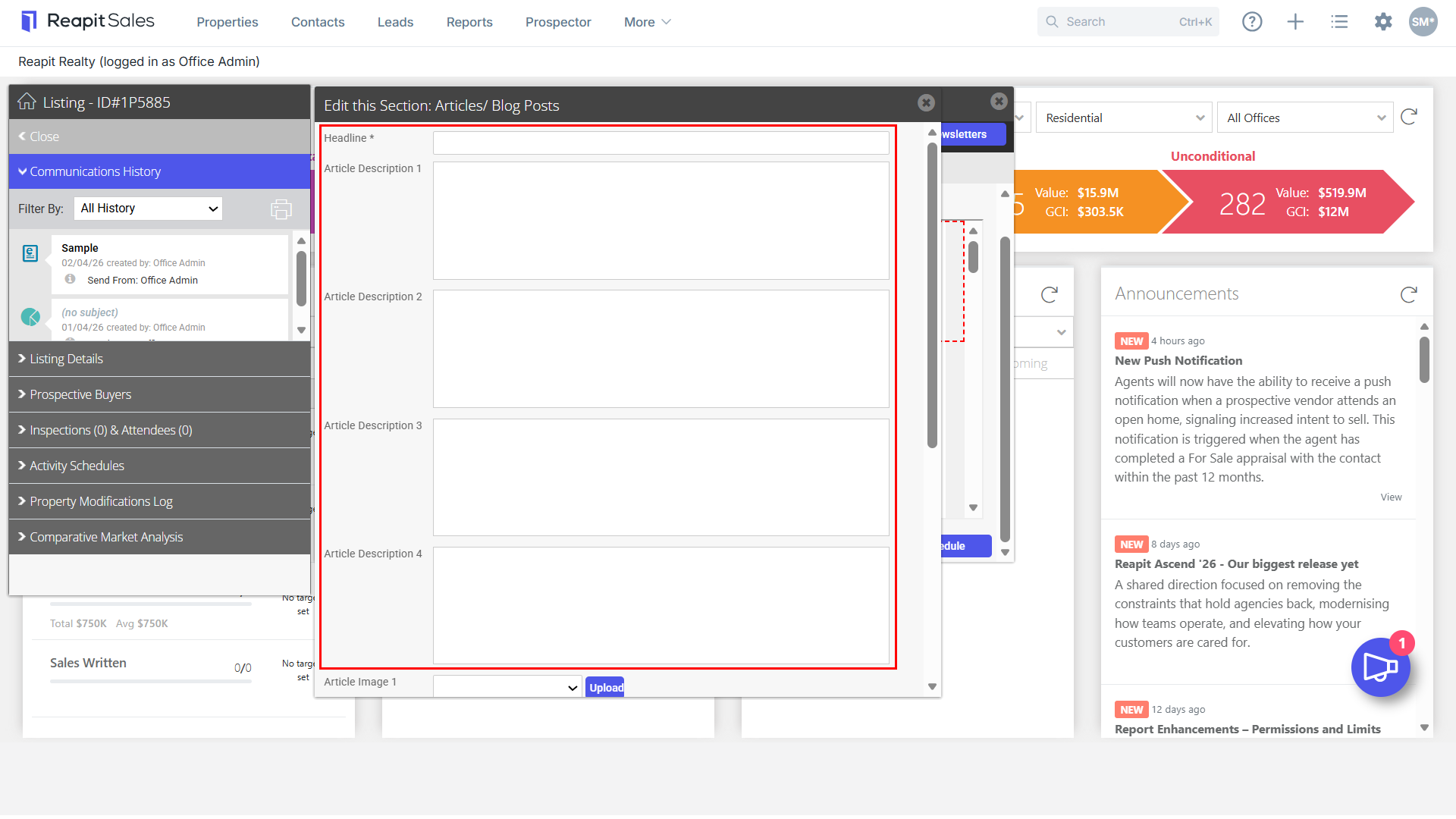Click refresh icon beside All Offices
This screenshot has width=1456, height=819.
(1409, 117)
